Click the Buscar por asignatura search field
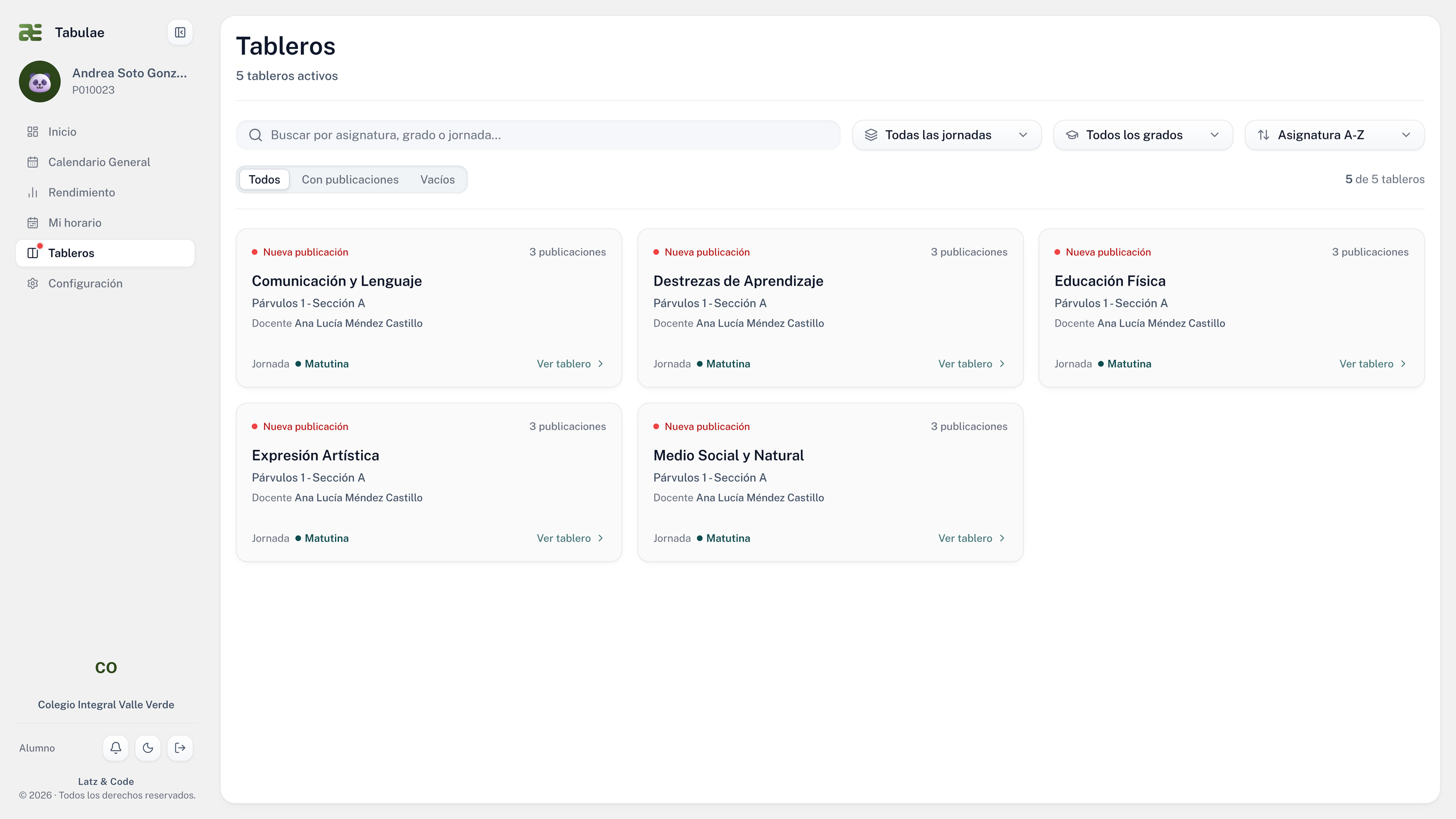The width and height of the screenshot is (1456, 819). [x=538, y=135]
